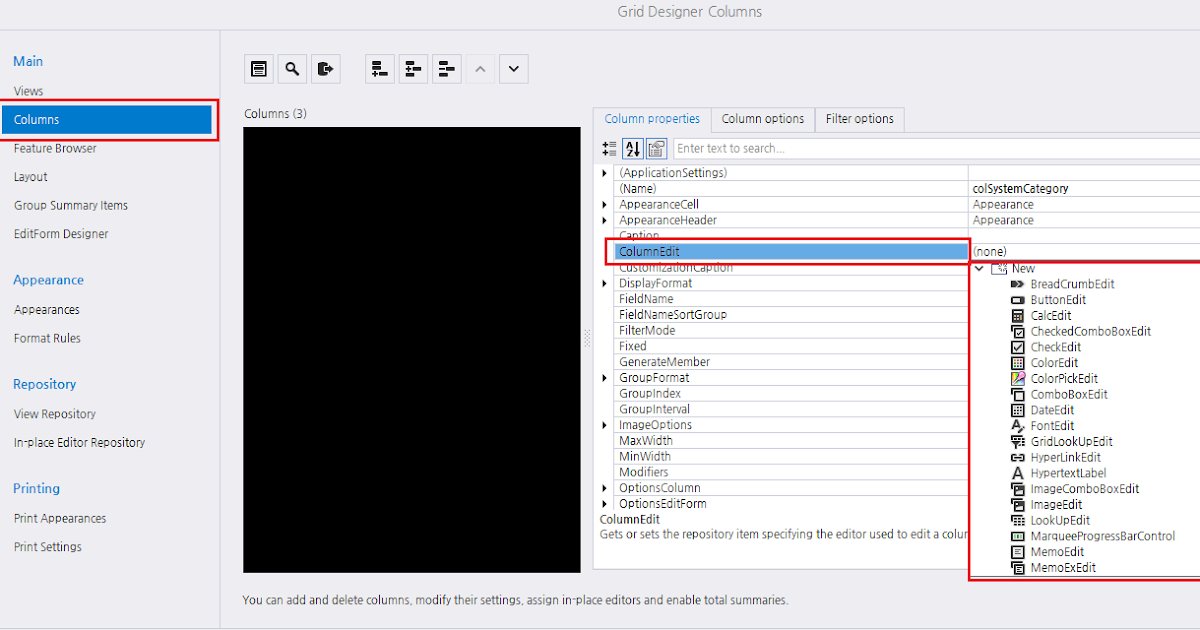Screen dimensions: 1200x630
Task: Switch to the Column options tab
Action: click(x=762, y=119)
